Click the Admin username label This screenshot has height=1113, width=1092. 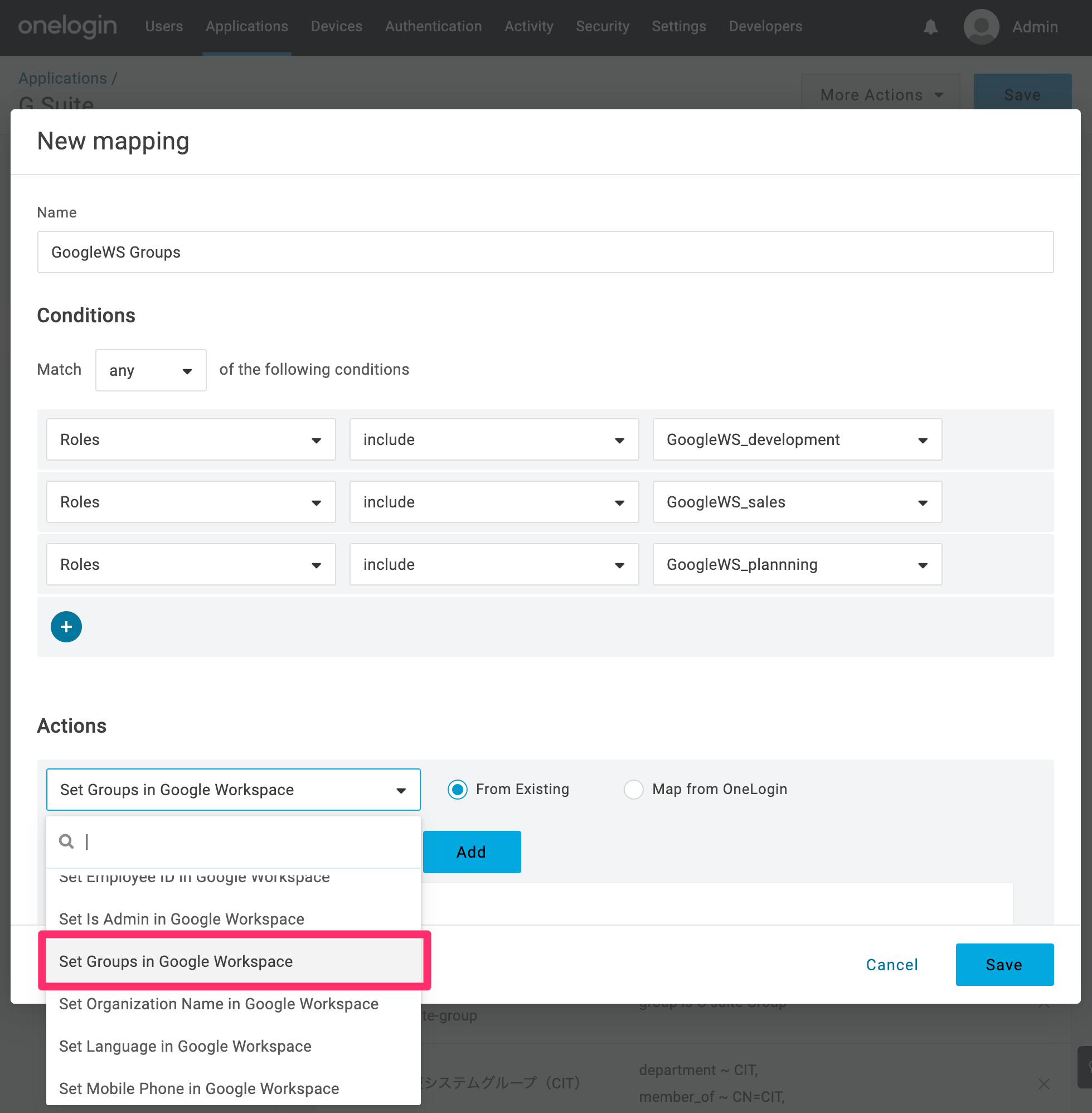click(x=1035, y=27)
